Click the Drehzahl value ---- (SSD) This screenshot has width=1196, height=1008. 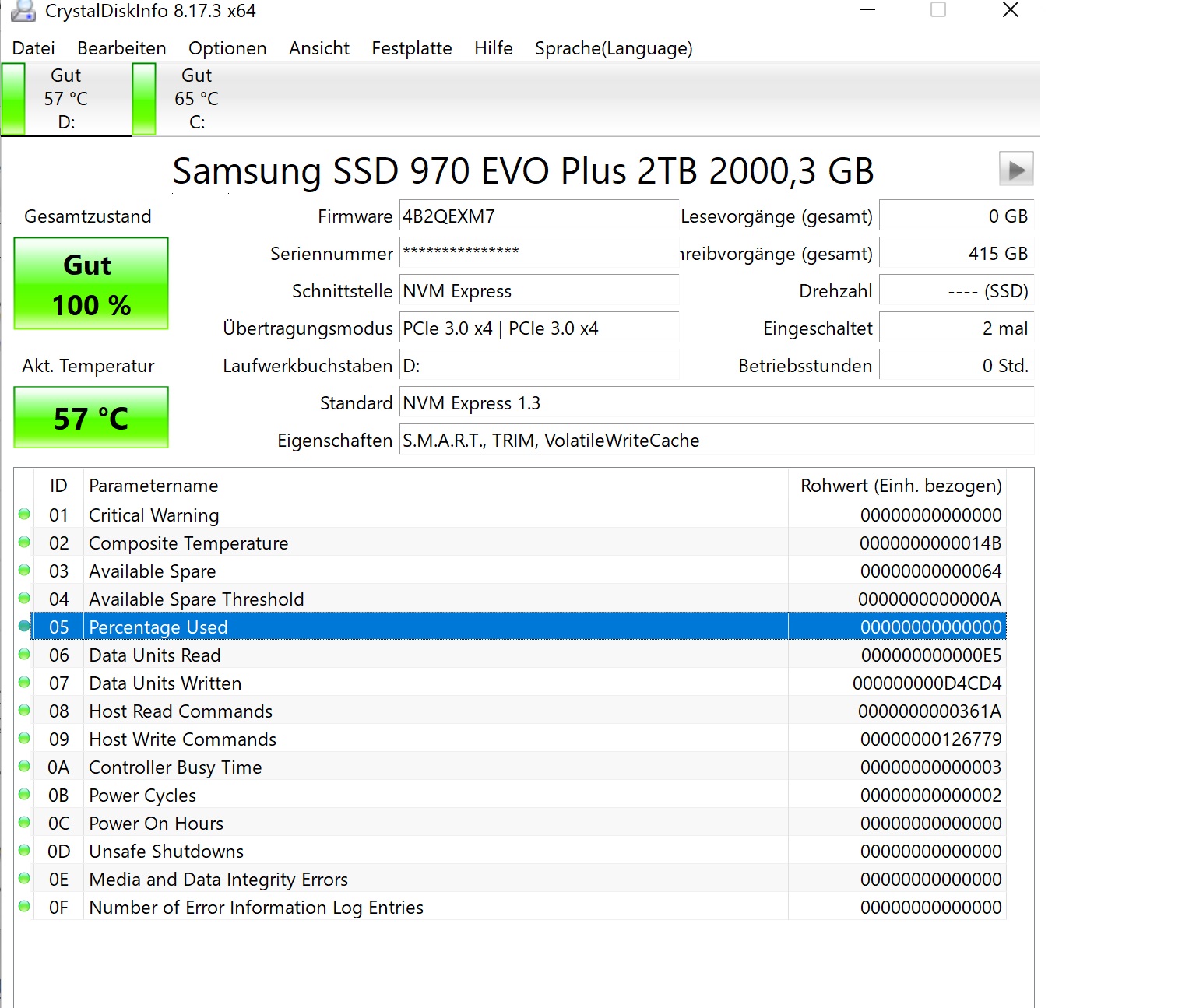pyautogui.click(x=956, y=291)
